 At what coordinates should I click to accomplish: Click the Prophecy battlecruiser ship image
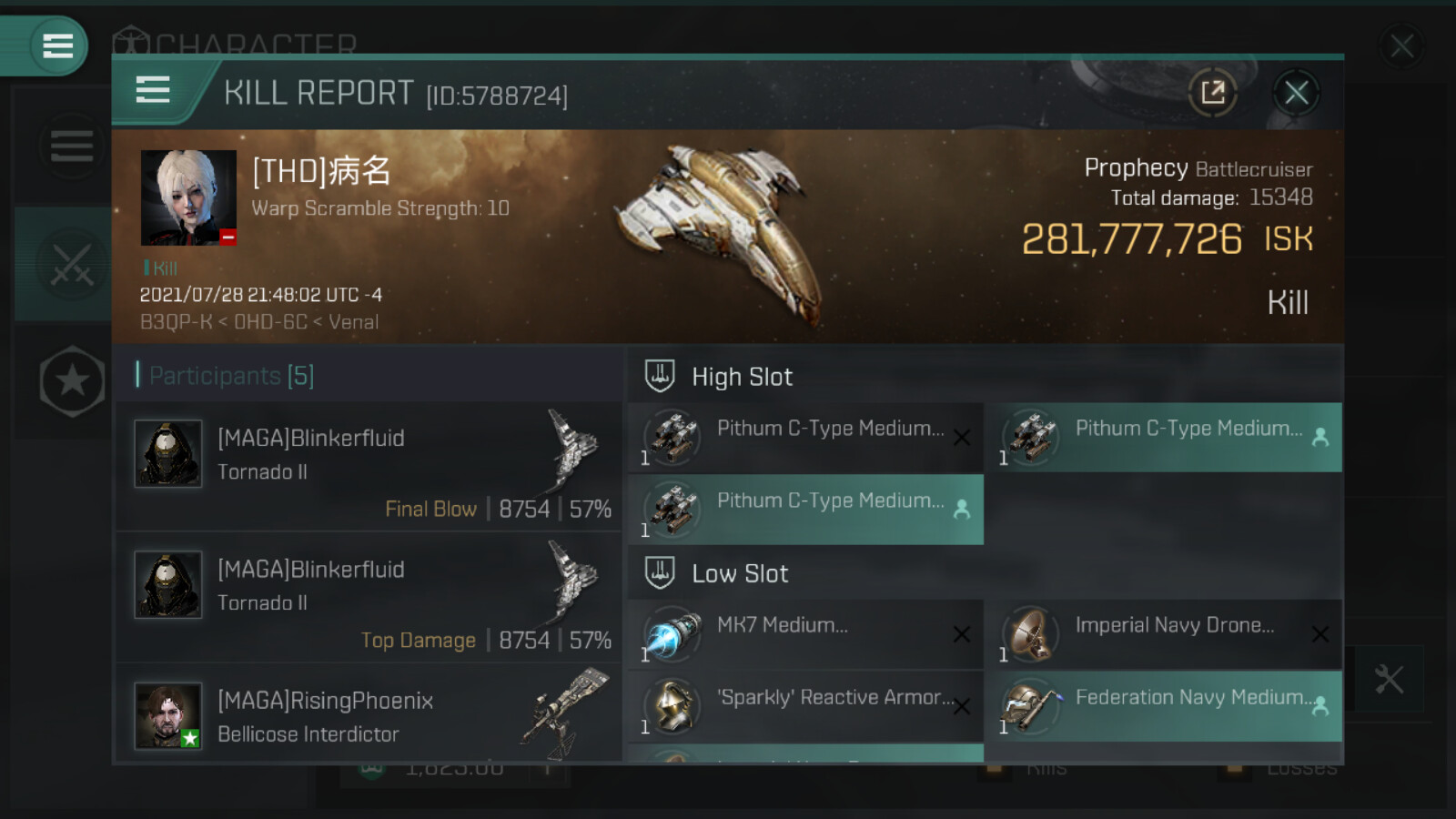coord(719,232)
